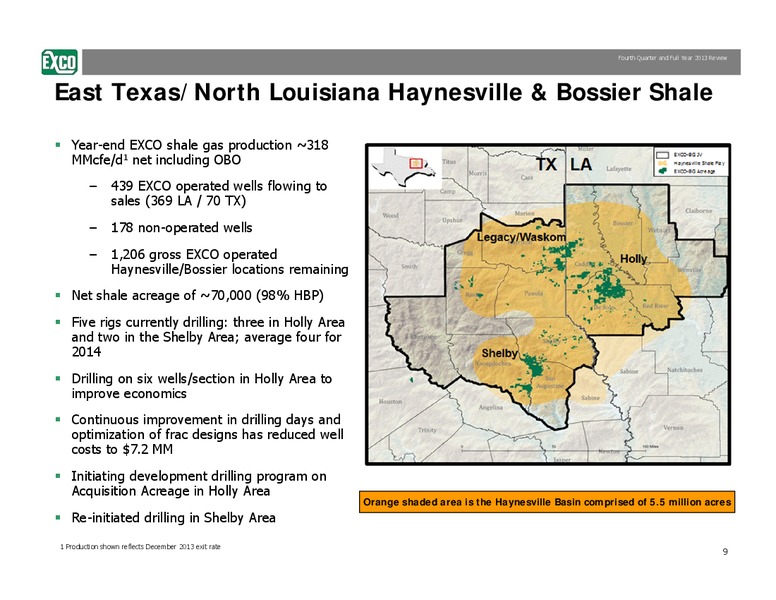Click the 'Red River' parish label on map
Viewport: 776px width, 600px height.
[655, 305]
